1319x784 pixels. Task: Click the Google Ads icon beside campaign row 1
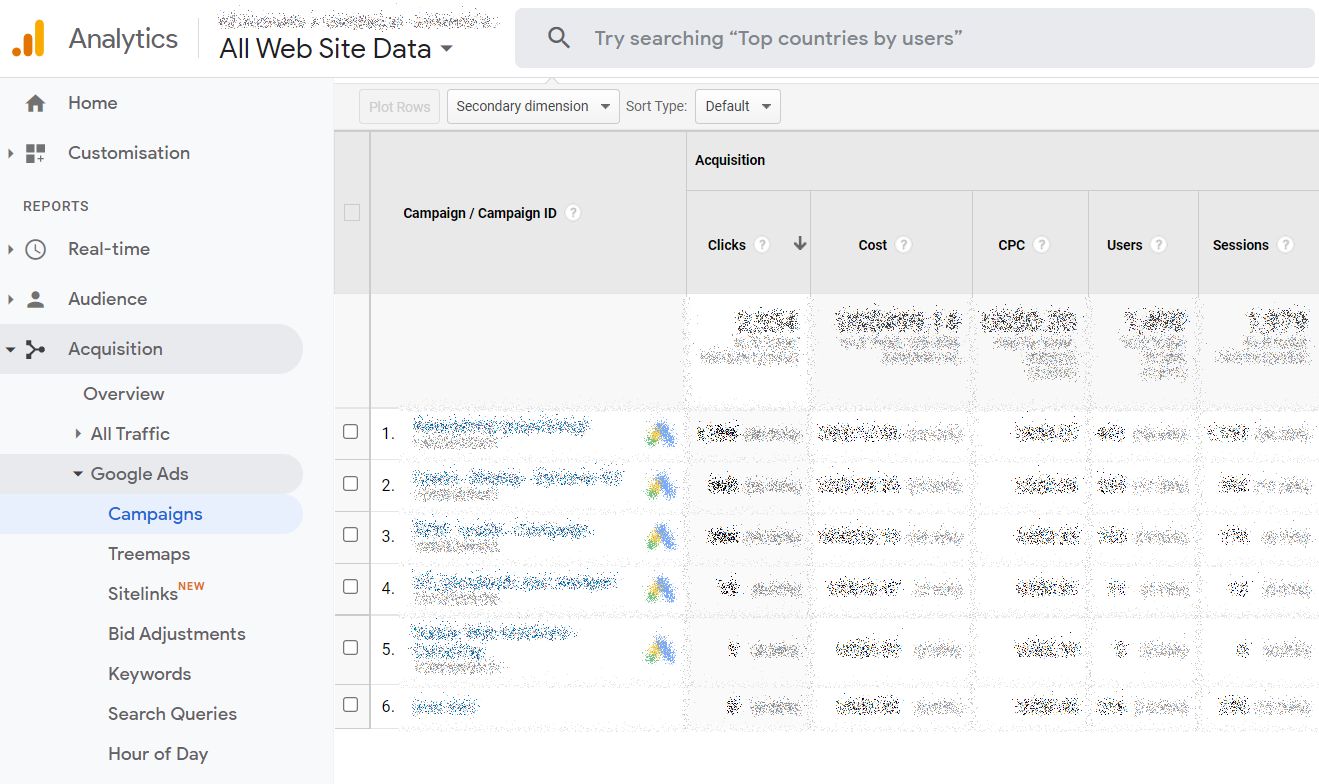point(660,432)
